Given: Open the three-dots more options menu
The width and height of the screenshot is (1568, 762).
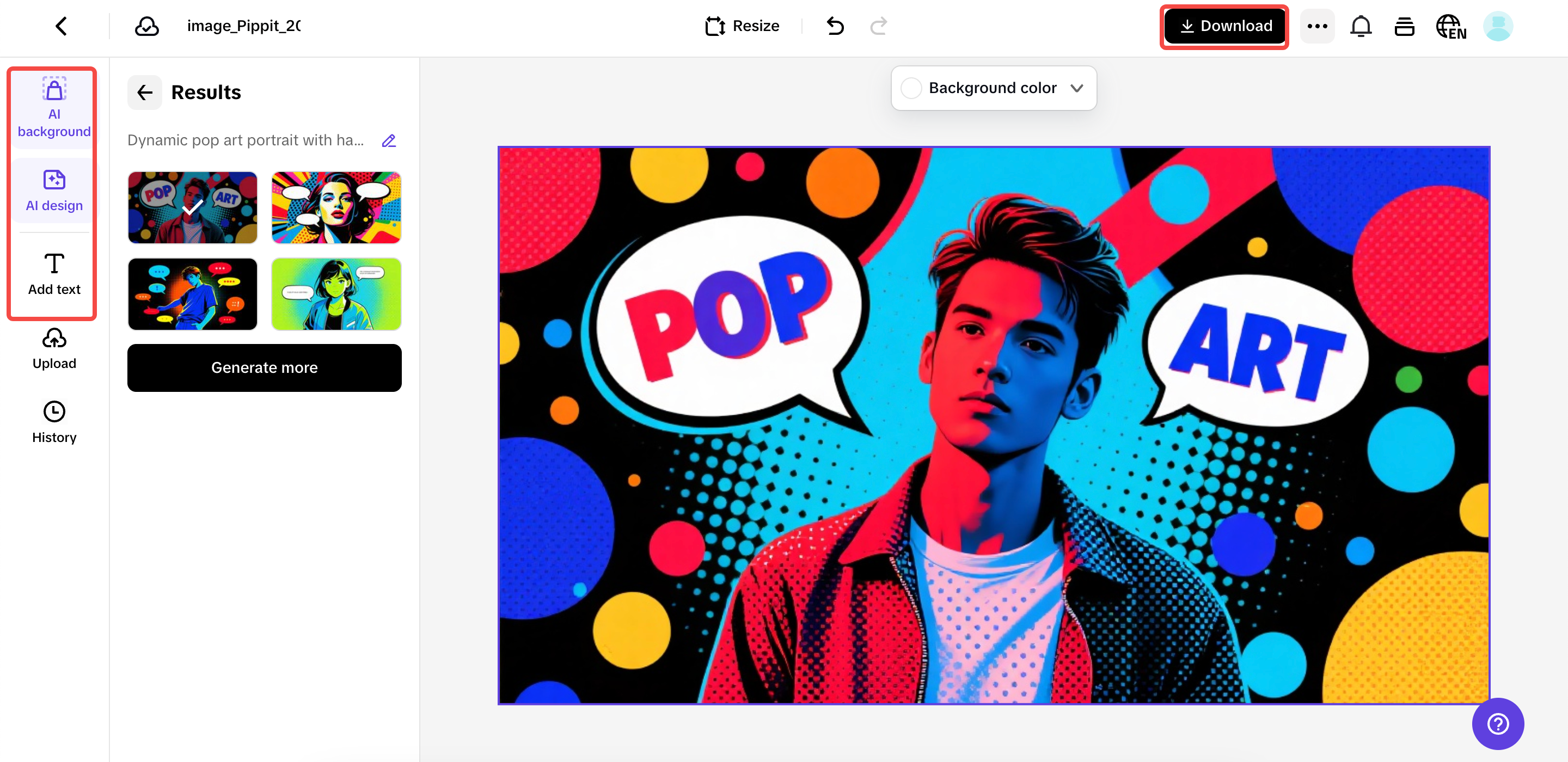Looking at the screenshot, I should pos(1317,26).
